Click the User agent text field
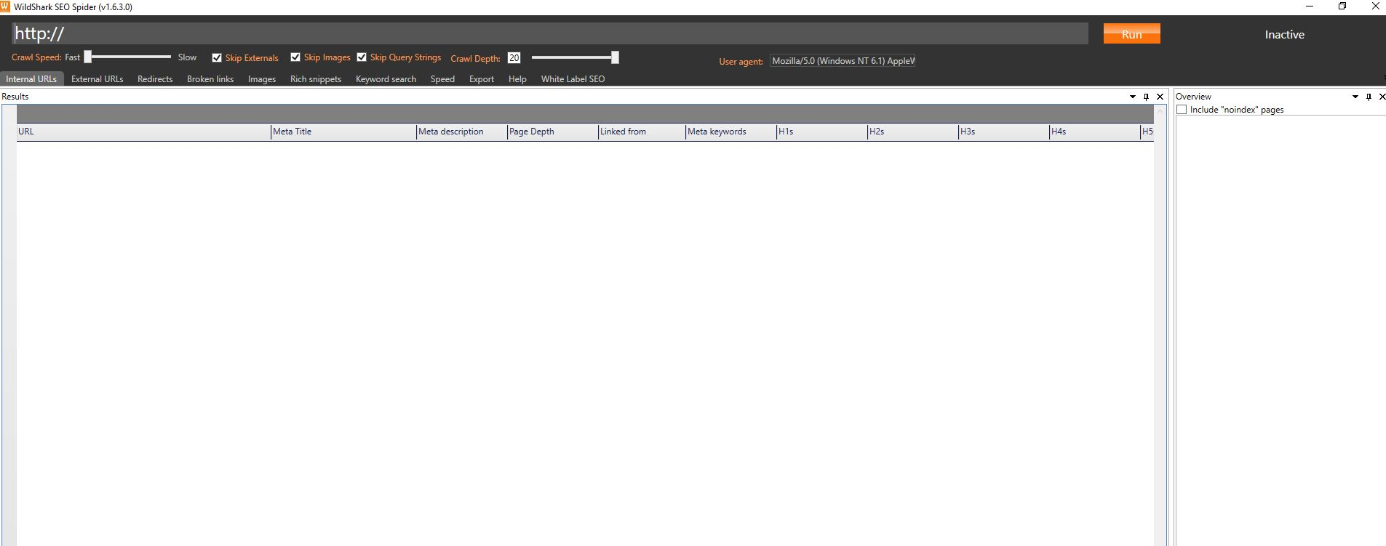This screenshot has width=1386, height=546. point(843,61)
